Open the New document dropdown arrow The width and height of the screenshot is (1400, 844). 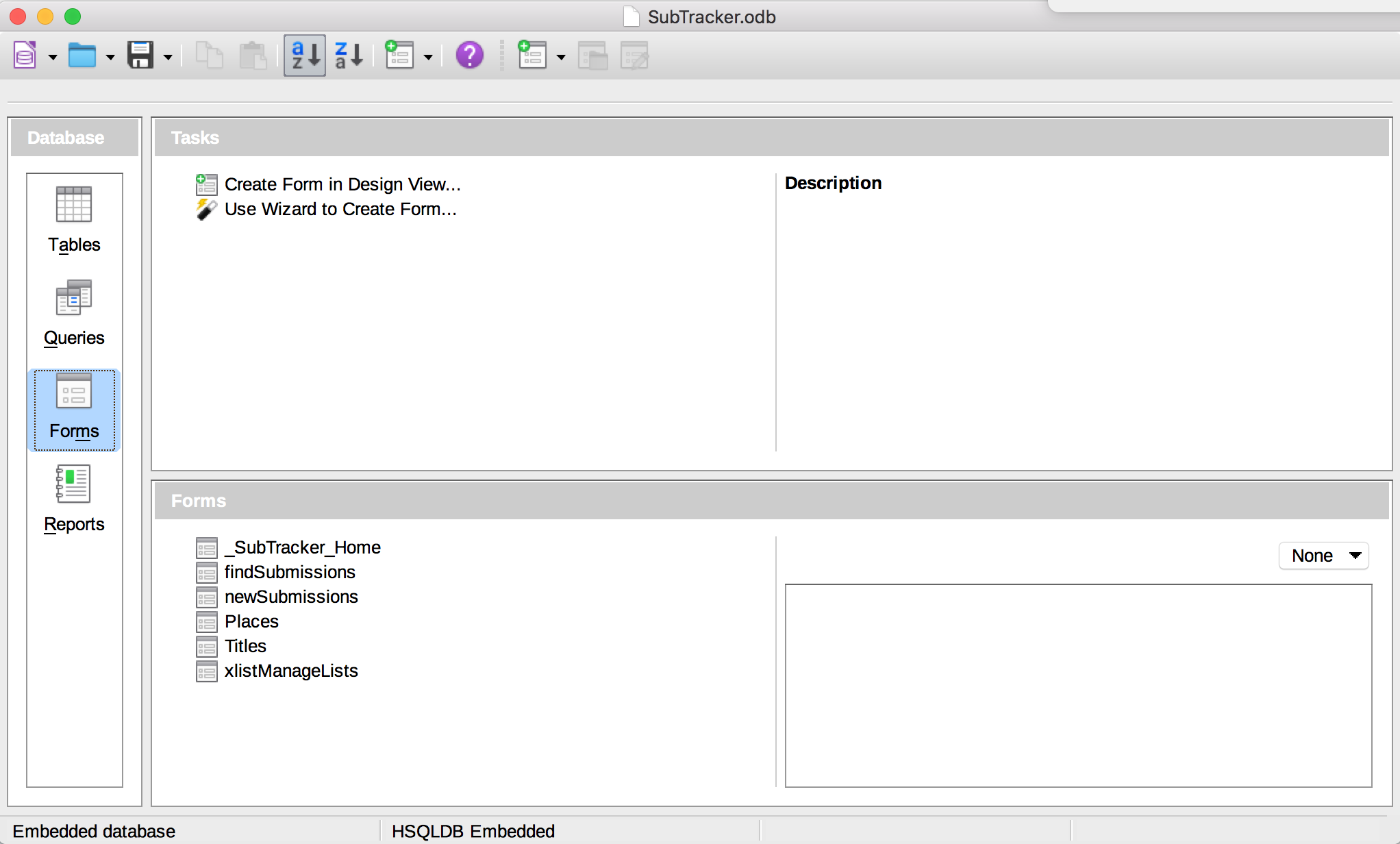point(53,57)
